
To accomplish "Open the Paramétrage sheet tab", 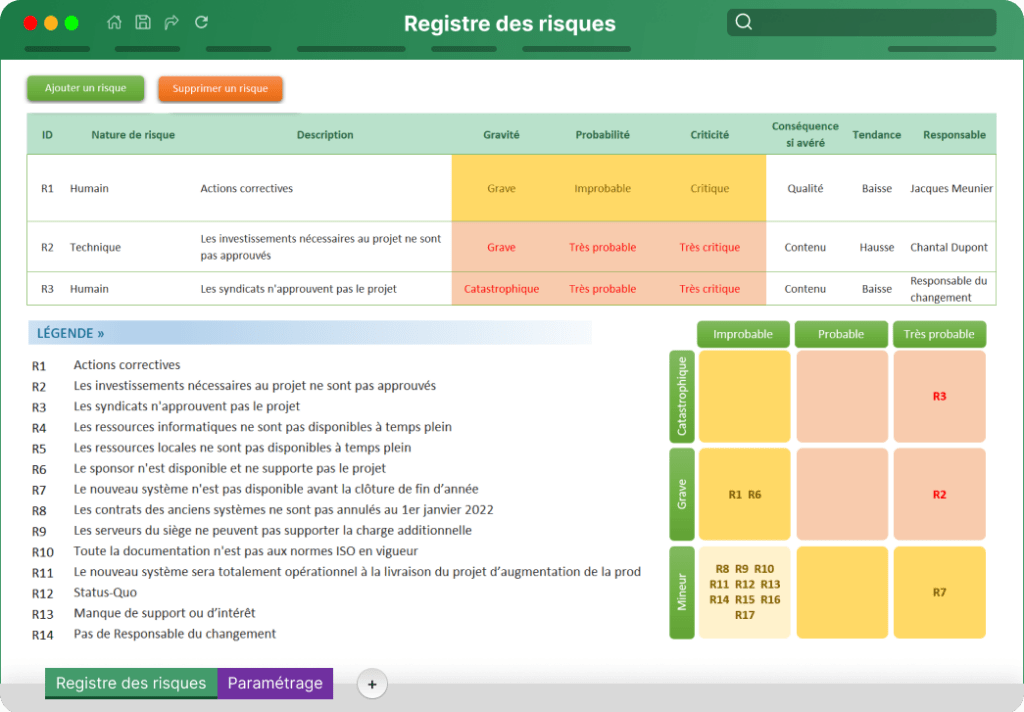I will [x=275, y=683].
